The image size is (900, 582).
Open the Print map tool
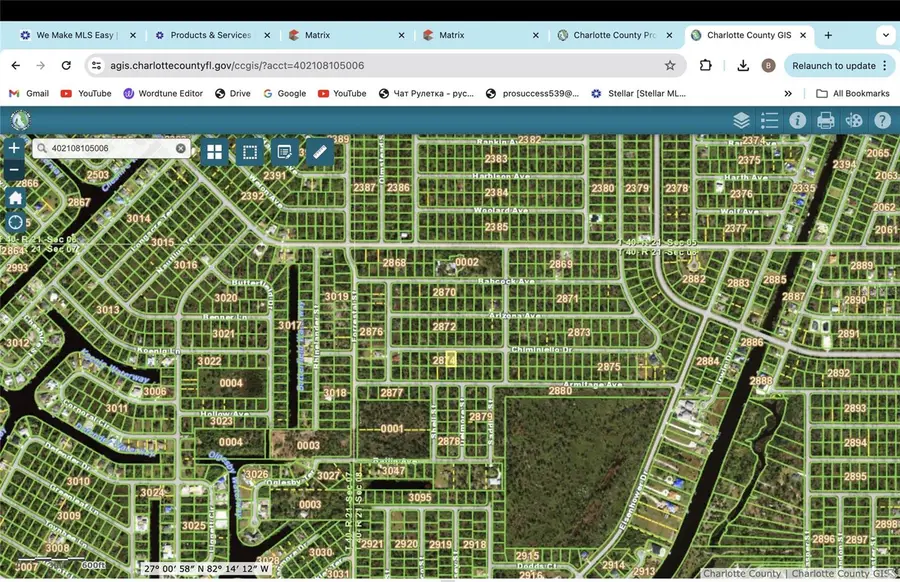pyautogui.click(x=826, y=120)
